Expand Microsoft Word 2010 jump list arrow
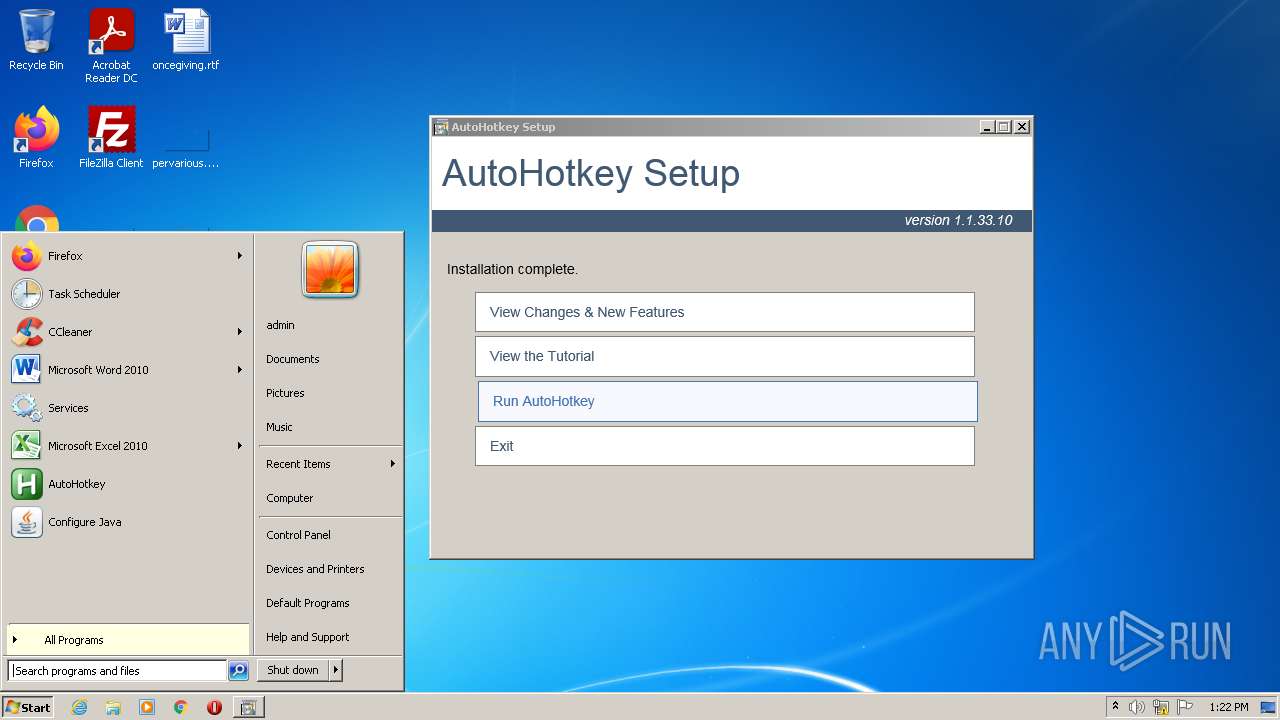 [x=240, y=370]
